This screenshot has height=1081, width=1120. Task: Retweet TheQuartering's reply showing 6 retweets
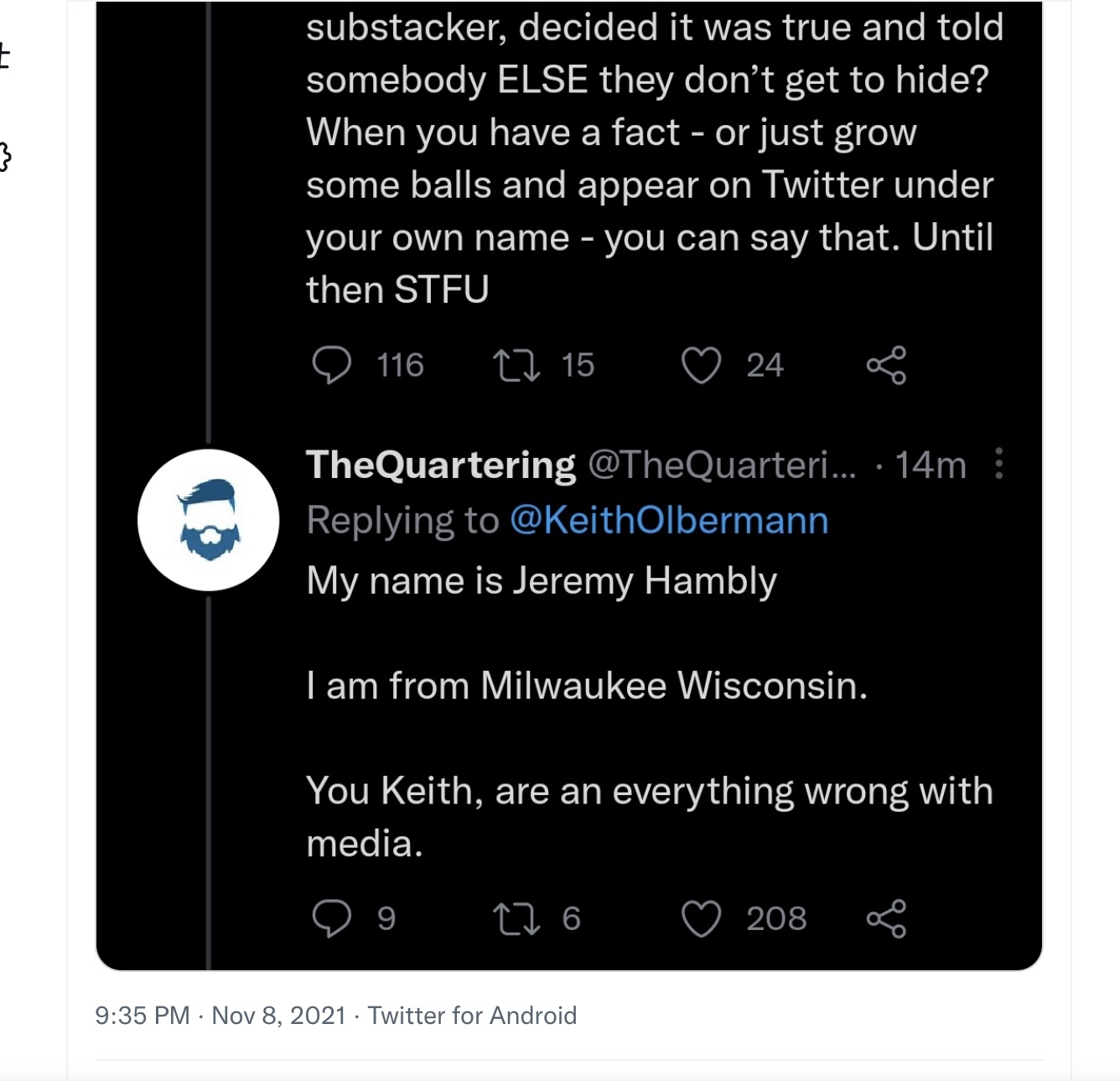[516, 918]
